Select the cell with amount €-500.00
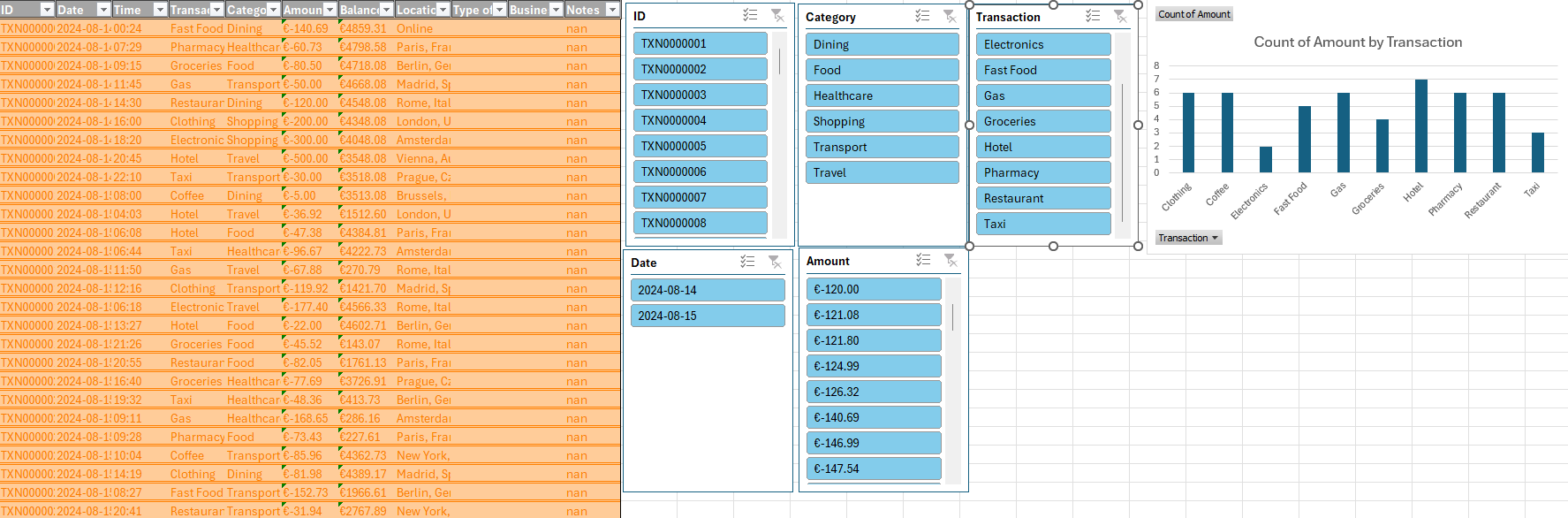The image size is (1568, 518). click(310, 158)
